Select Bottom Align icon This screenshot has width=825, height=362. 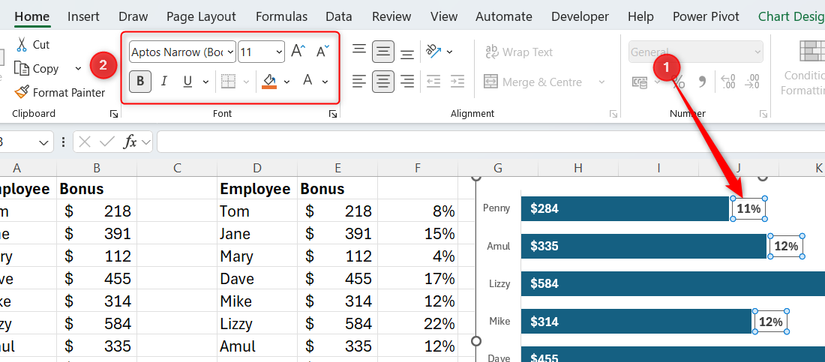click(x=407, y=53)
